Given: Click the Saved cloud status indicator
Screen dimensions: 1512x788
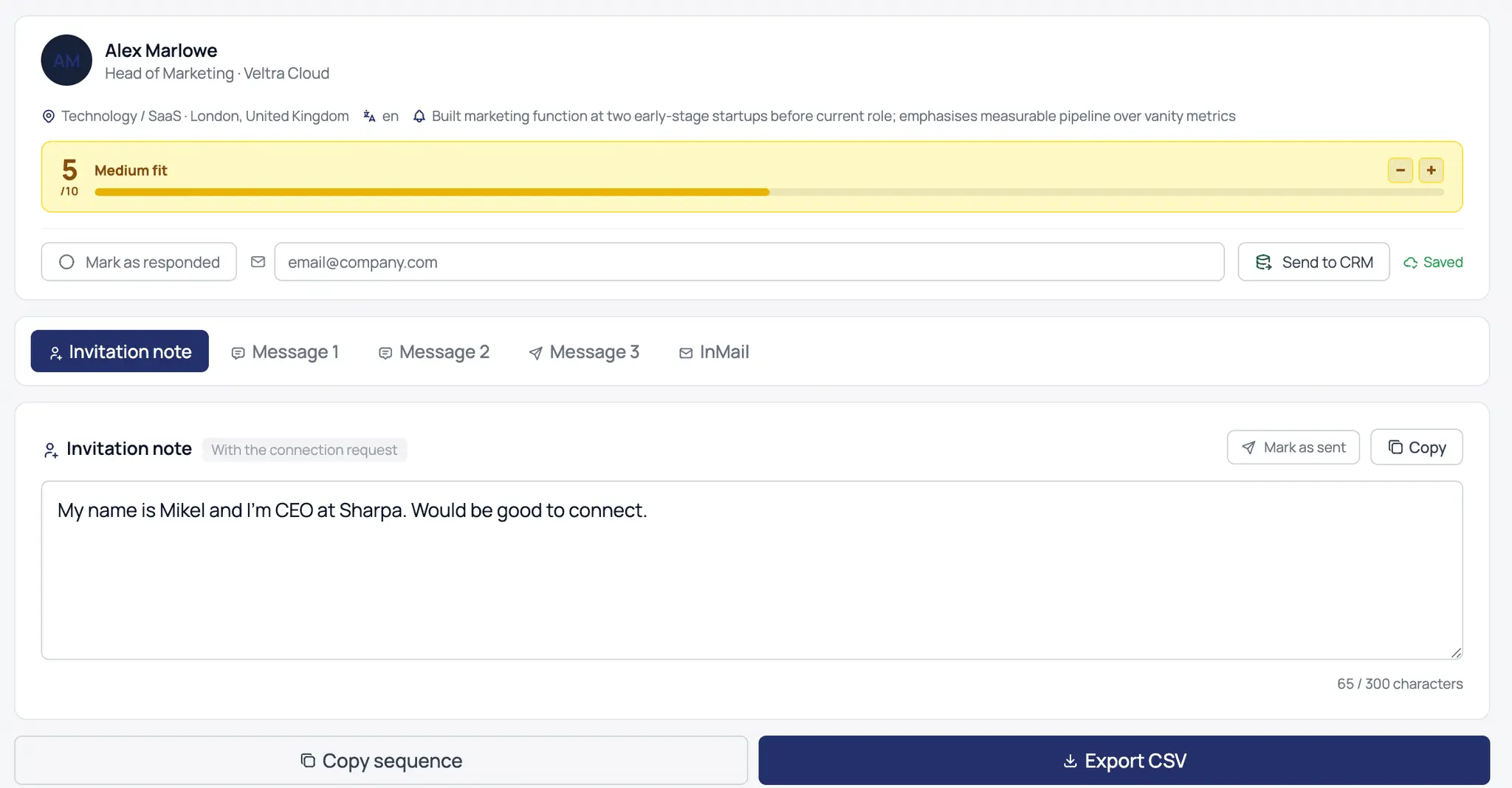Looking at the screenshot, I should (x=1433, y=262).
